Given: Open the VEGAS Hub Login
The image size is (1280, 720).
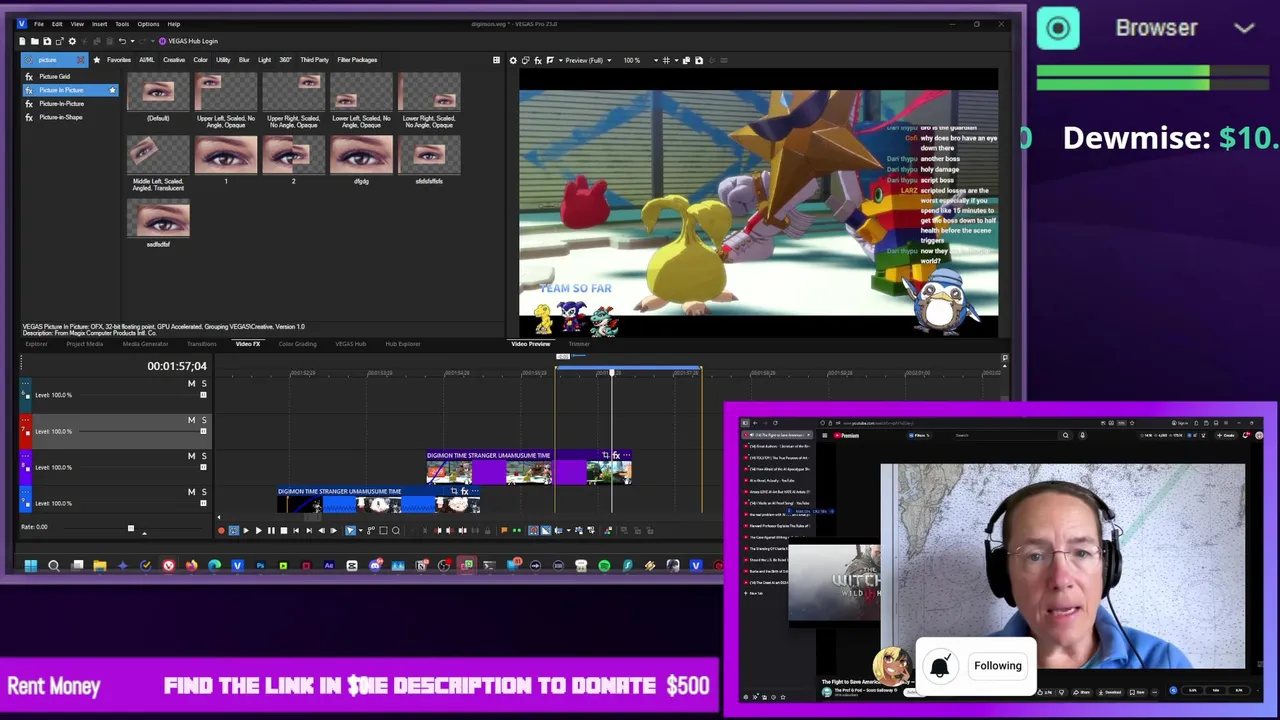Looking at the screenshot, I should tap(188, 41).
